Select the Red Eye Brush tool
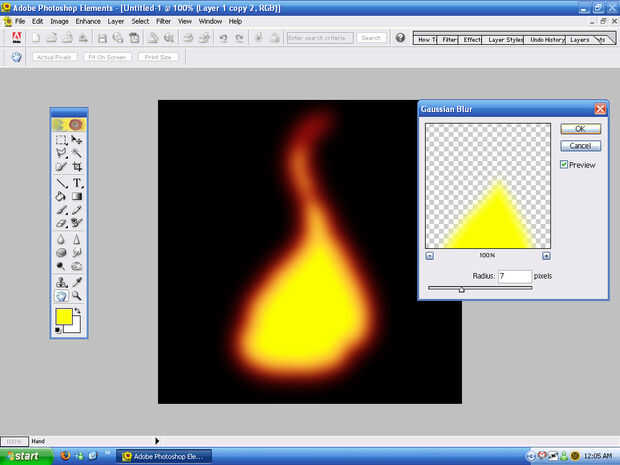620x465 pixels. [x=76, y=223]
